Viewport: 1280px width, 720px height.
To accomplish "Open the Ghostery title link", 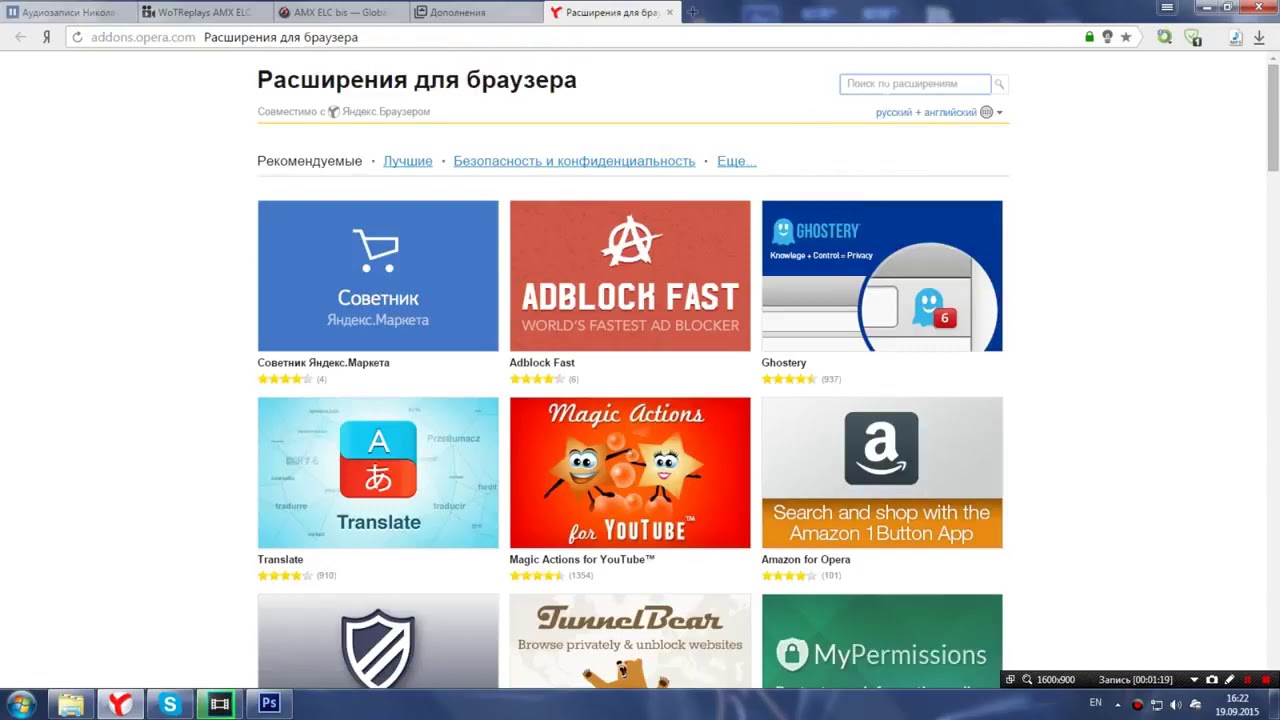I will coord(784,363).
